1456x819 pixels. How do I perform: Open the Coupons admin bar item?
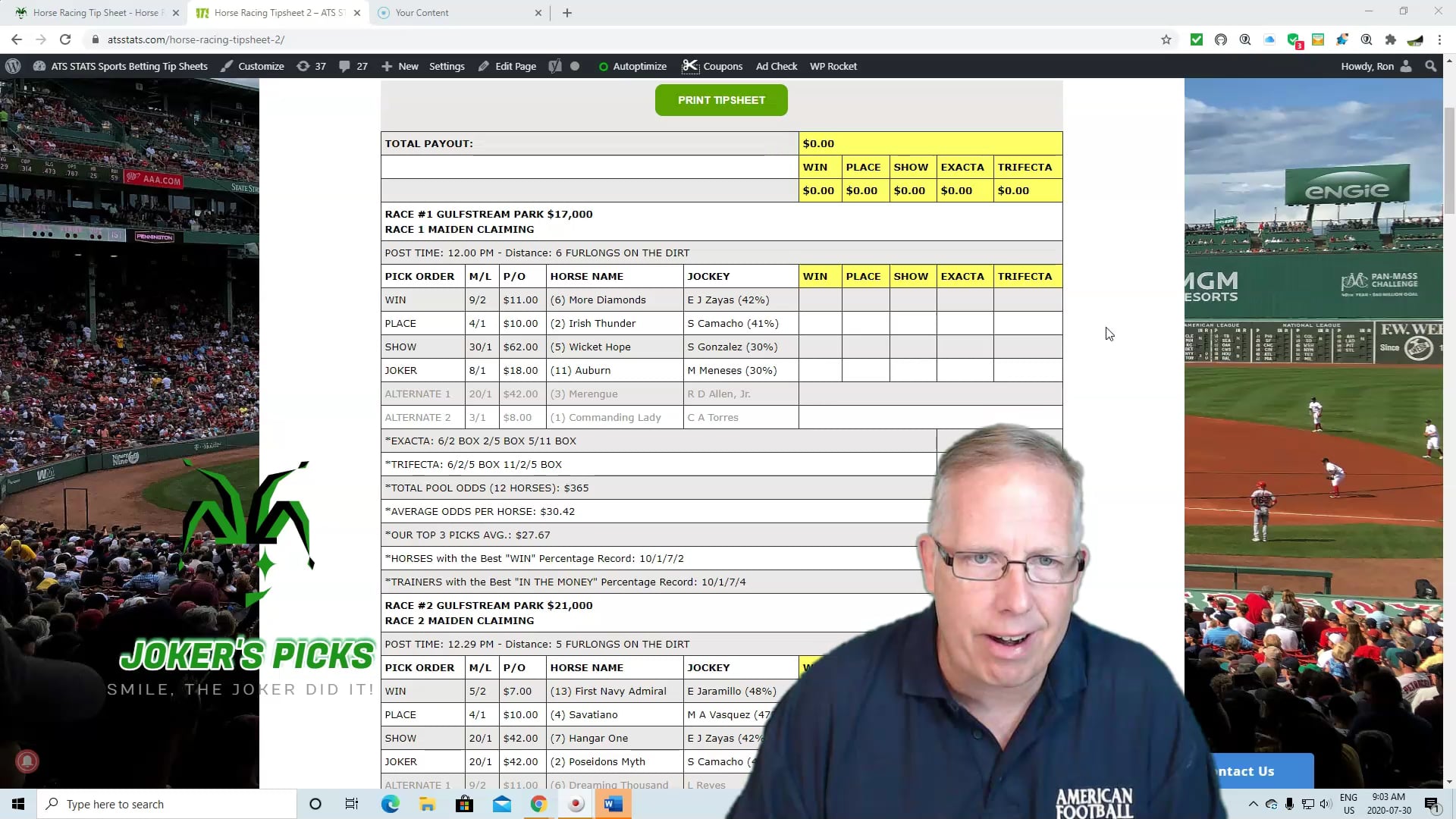click(x=713, y=66)
